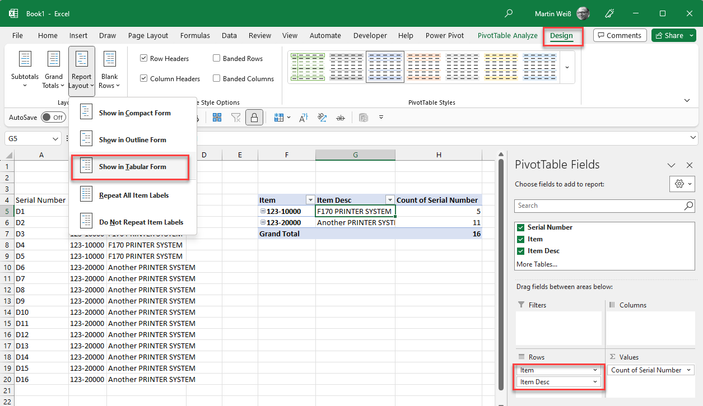Switch to the PivotTable Analyze tab

506,35
